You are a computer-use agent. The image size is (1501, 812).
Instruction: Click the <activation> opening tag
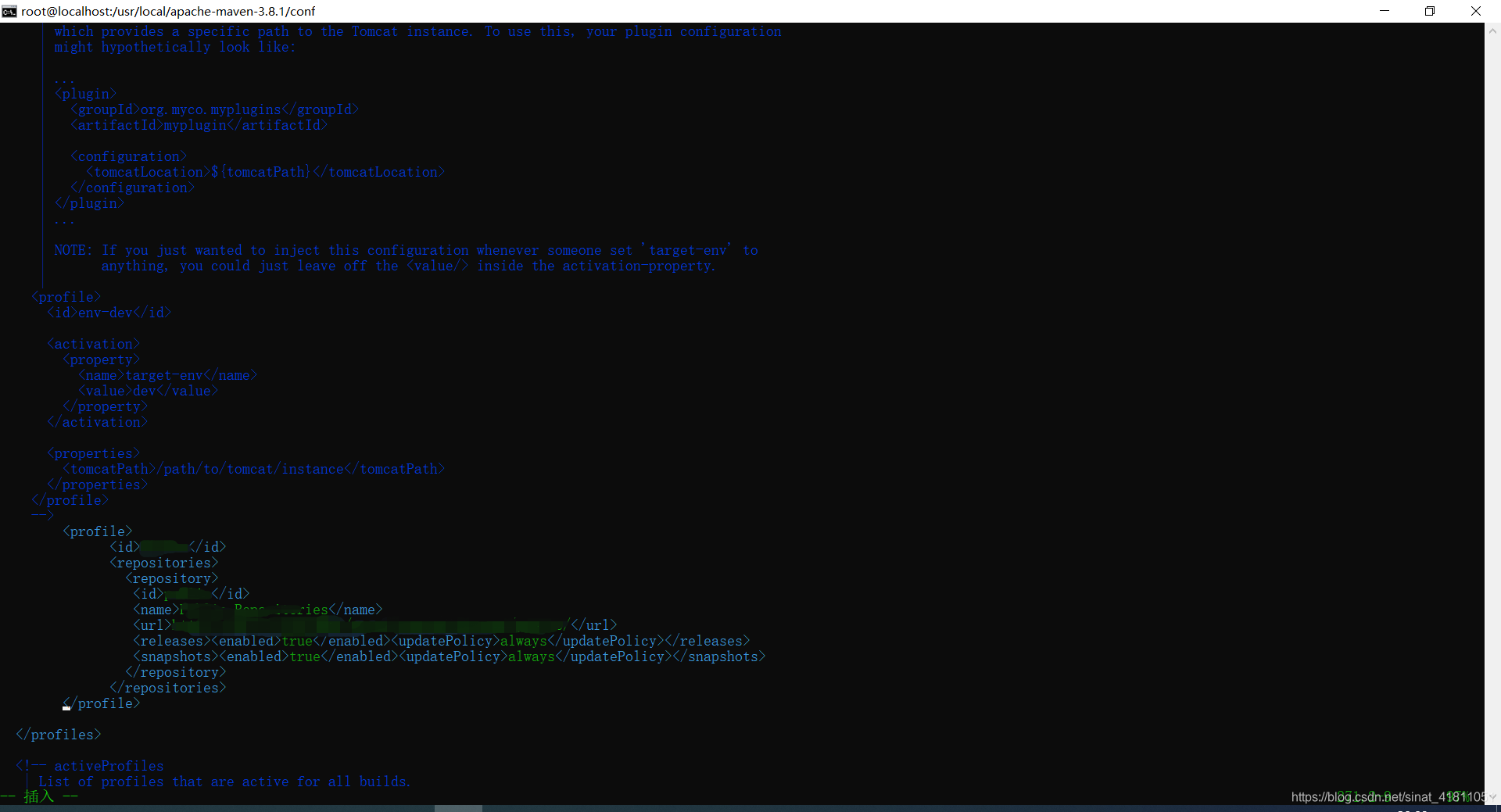point(93,344)
